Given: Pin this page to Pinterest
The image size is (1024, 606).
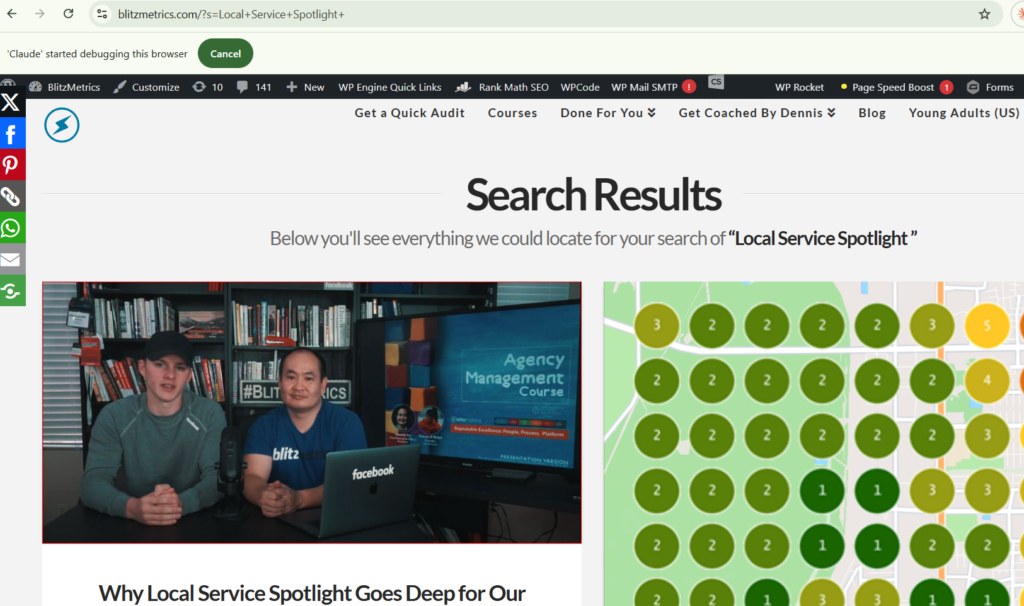Looking at the screenshot, I should pyautogui.click(x=11, y=164).
